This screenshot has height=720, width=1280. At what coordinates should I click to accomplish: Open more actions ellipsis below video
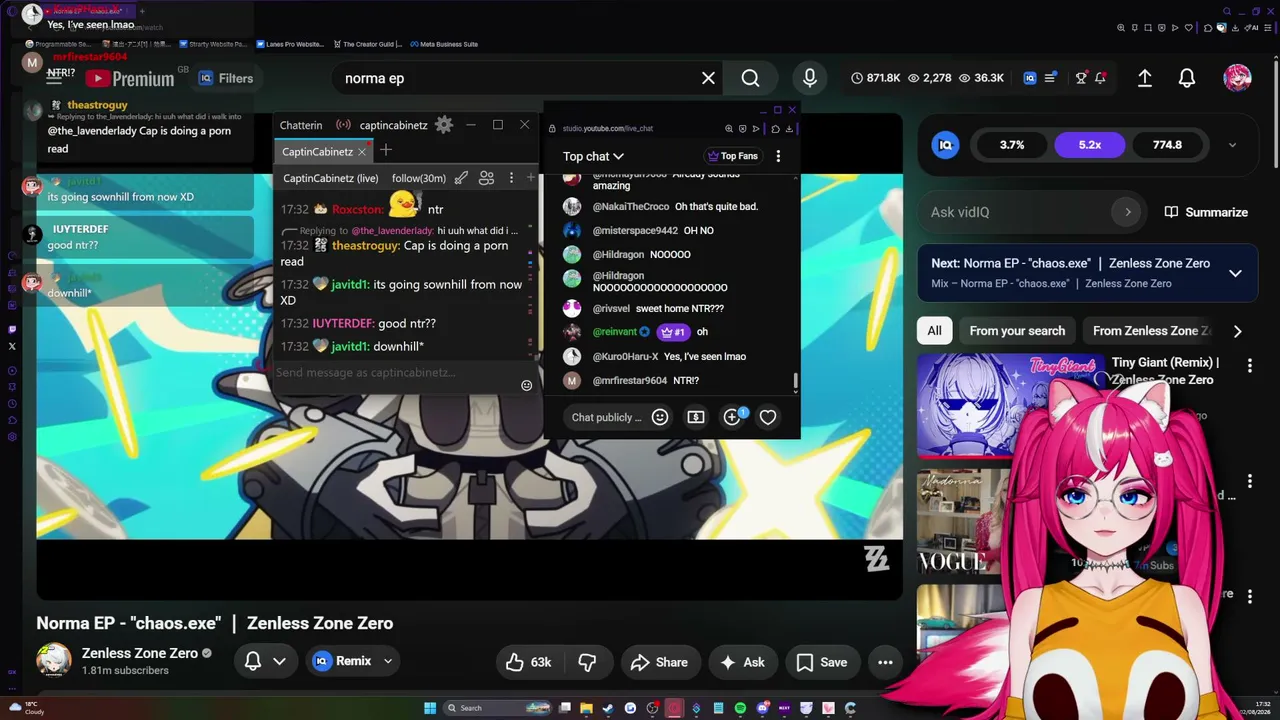point(885,662)
